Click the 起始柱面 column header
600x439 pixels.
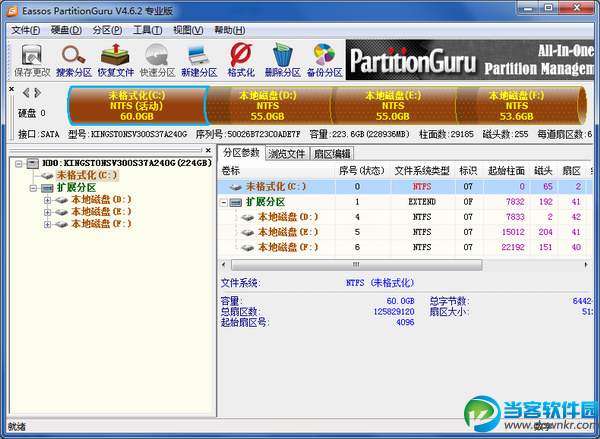tap(506, 171)
